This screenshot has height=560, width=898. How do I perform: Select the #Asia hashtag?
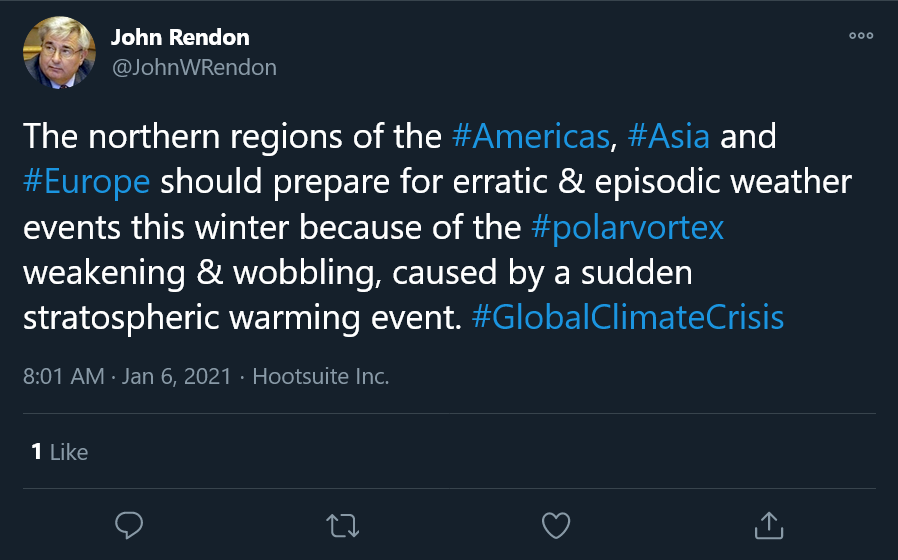tap(669, 135)
